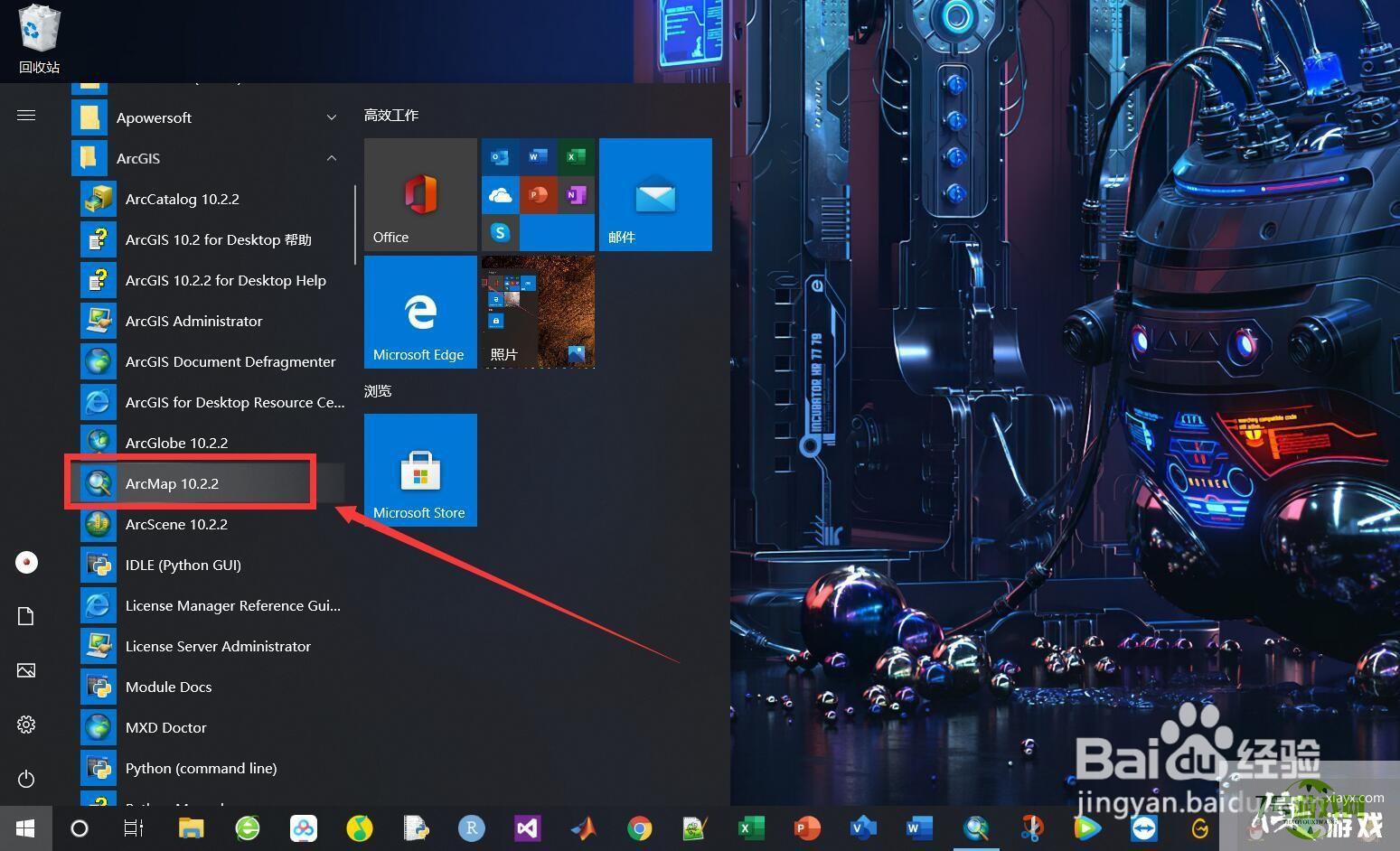
Task: Open the small PowerPoint tile
Action: coord(538,195)
